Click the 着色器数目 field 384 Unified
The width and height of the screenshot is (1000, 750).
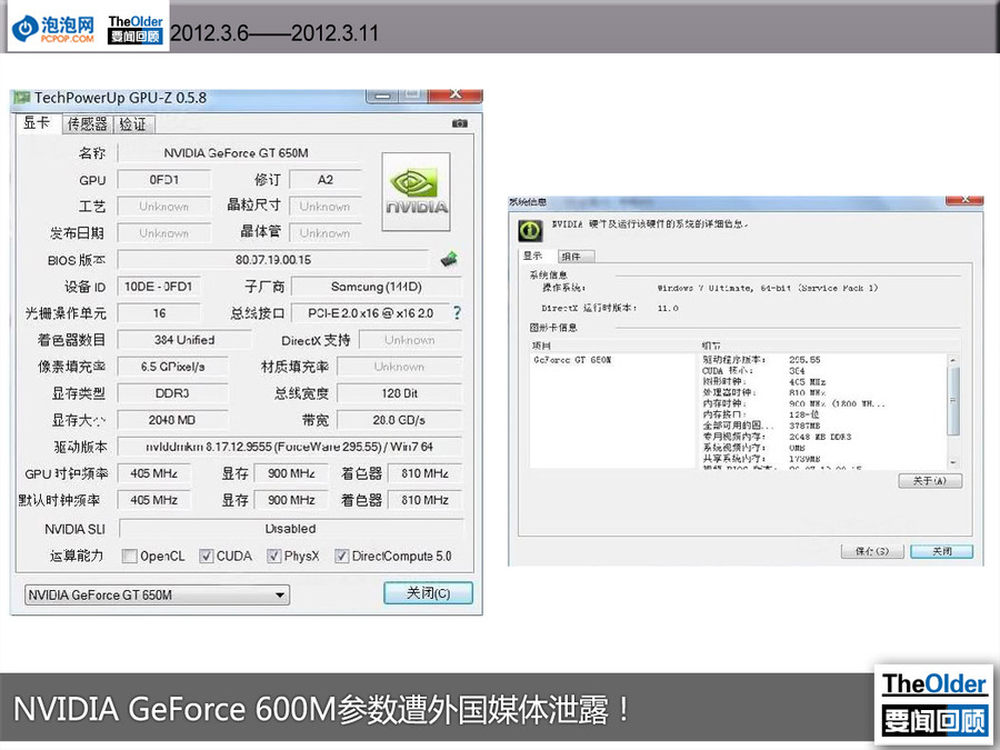pos(184,340)
